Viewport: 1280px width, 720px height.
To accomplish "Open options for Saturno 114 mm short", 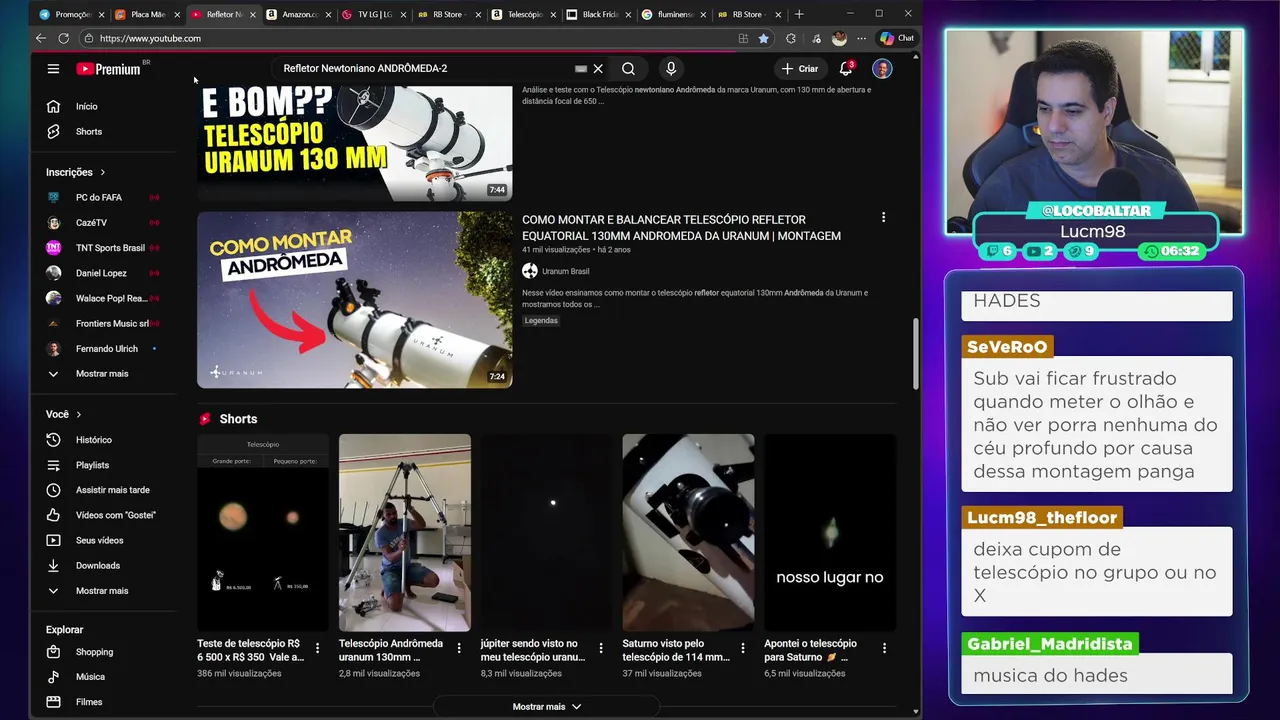I will pos(743,648).
